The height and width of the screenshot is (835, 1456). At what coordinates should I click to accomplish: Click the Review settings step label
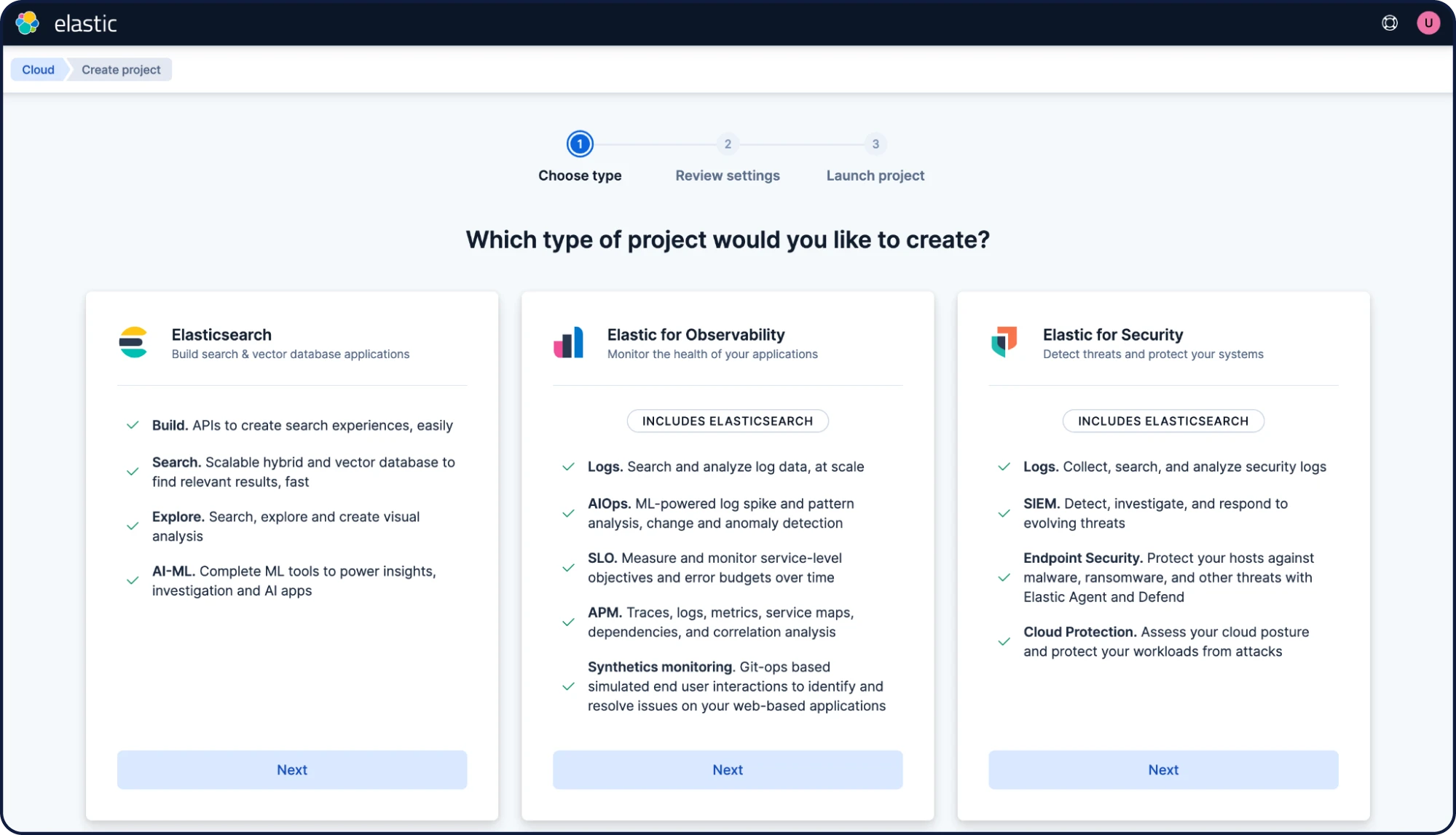(x=728, y=175)
